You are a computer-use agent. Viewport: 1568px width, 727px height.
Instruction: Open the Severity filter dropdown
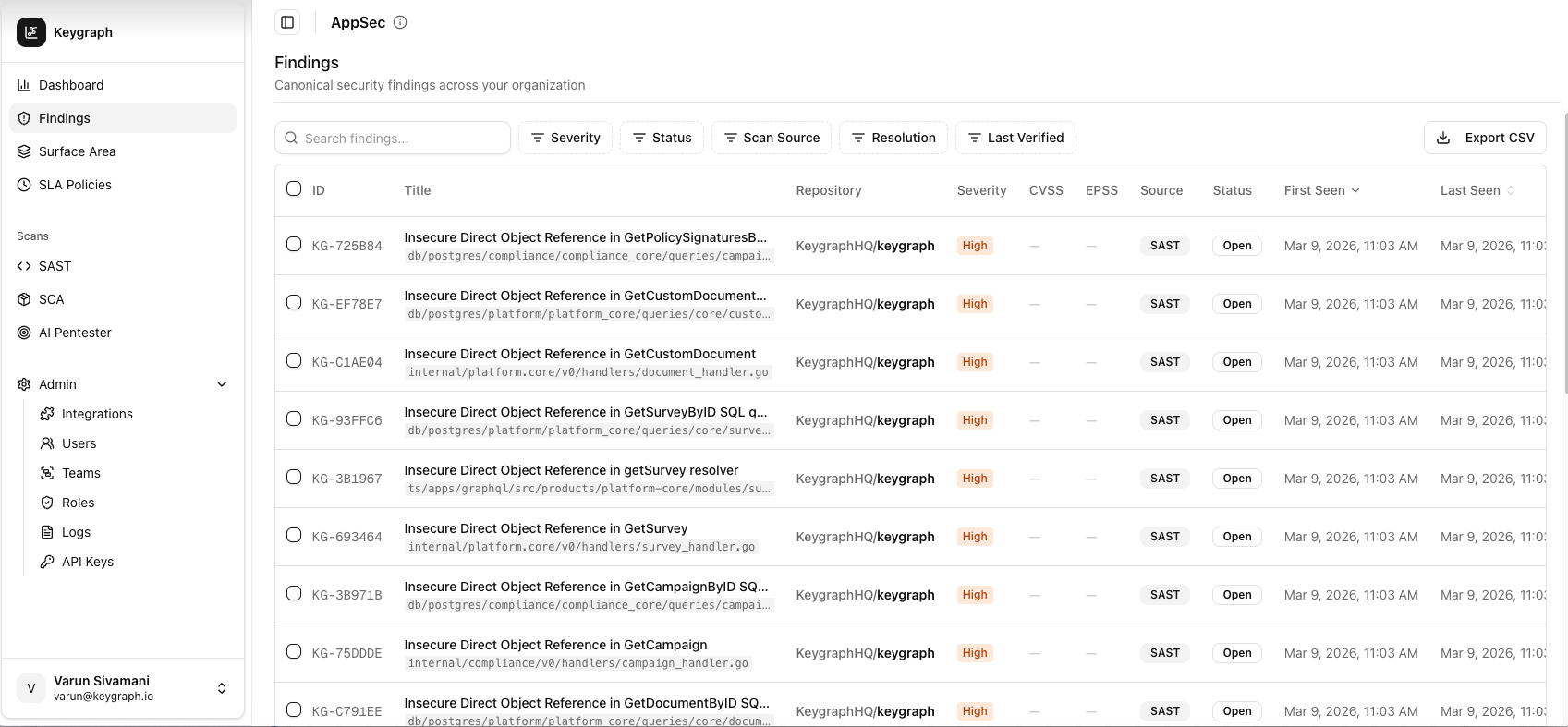click(x=565, y=138)
